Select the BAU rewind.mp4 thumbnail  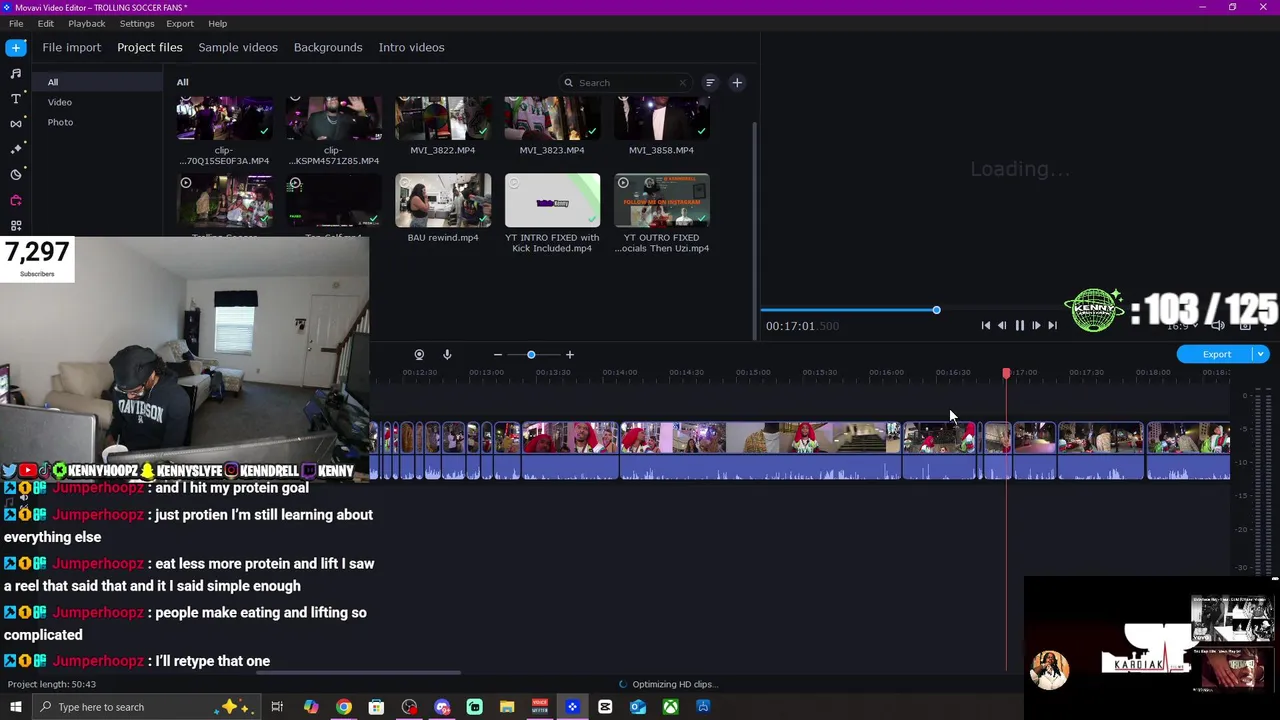point(443,201)
